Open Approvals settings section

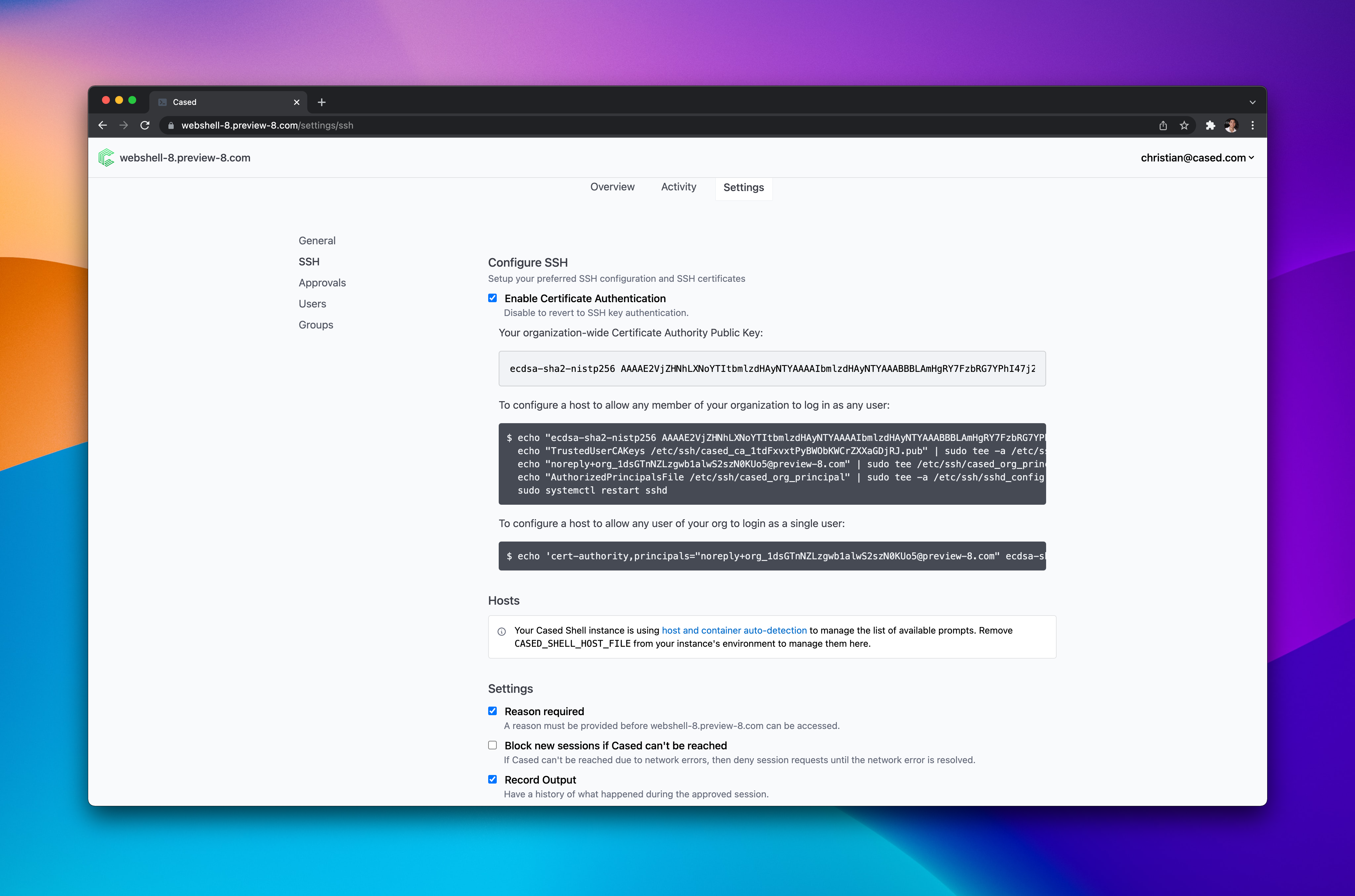(x=322, y=283)
